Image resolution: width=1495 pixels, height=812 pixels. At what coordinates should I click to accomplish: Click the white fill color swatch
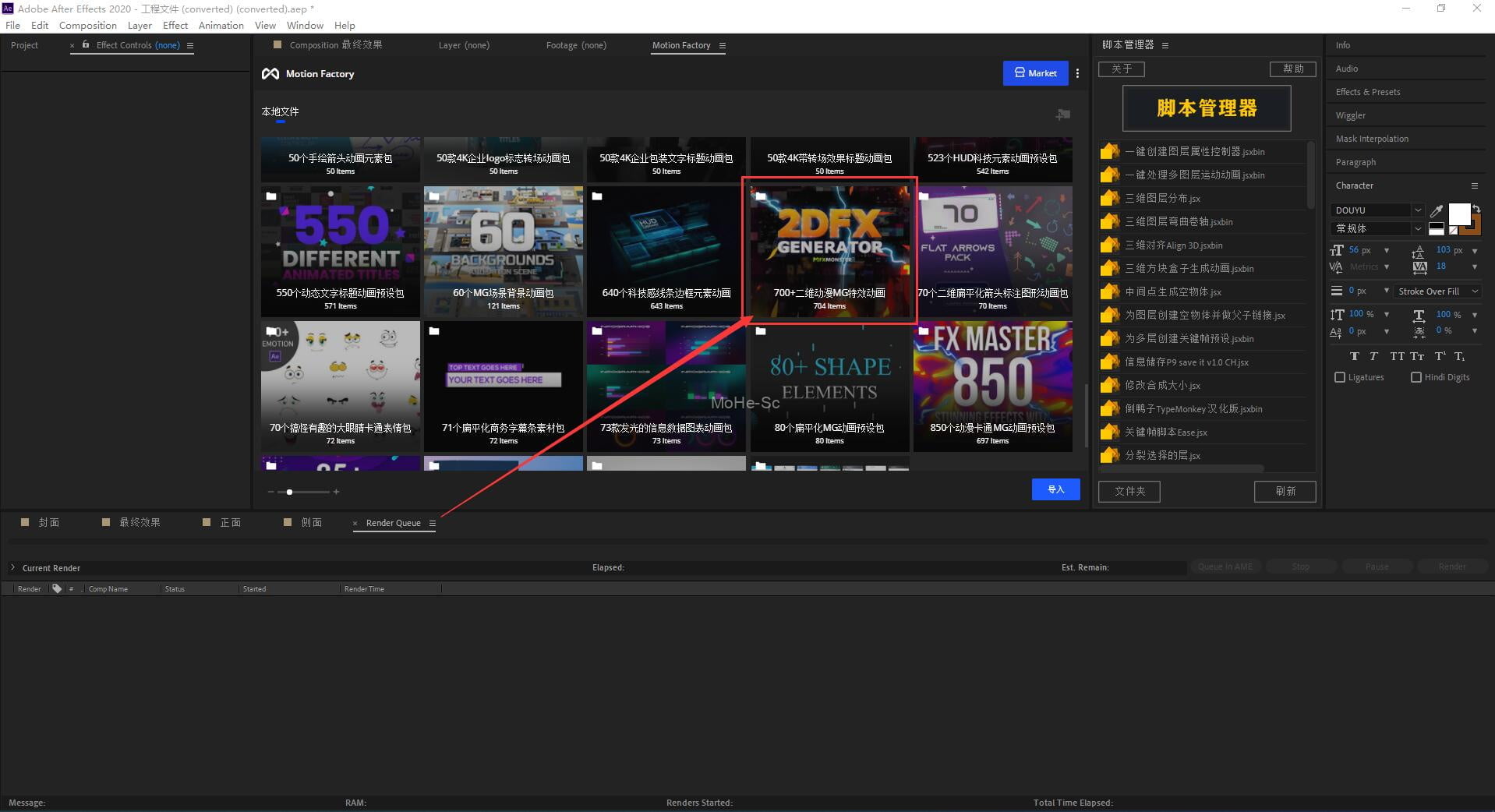click(x=1458, y=214)
